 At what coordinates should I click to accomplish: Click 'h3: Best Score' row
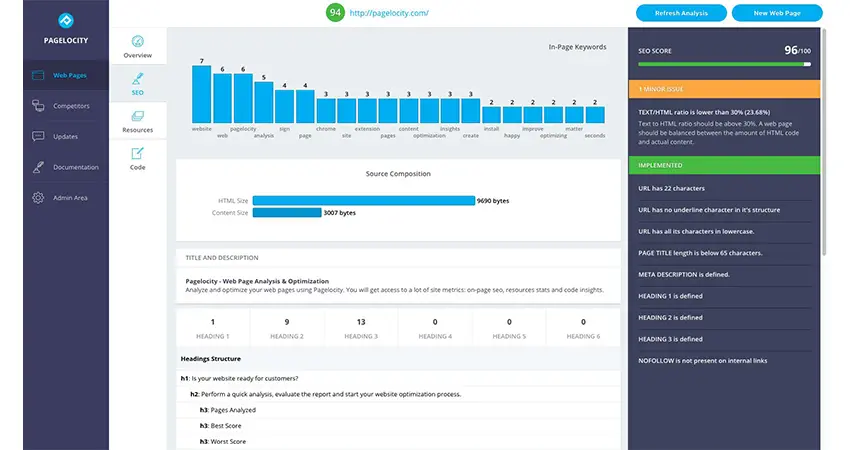tap(398, 426)
